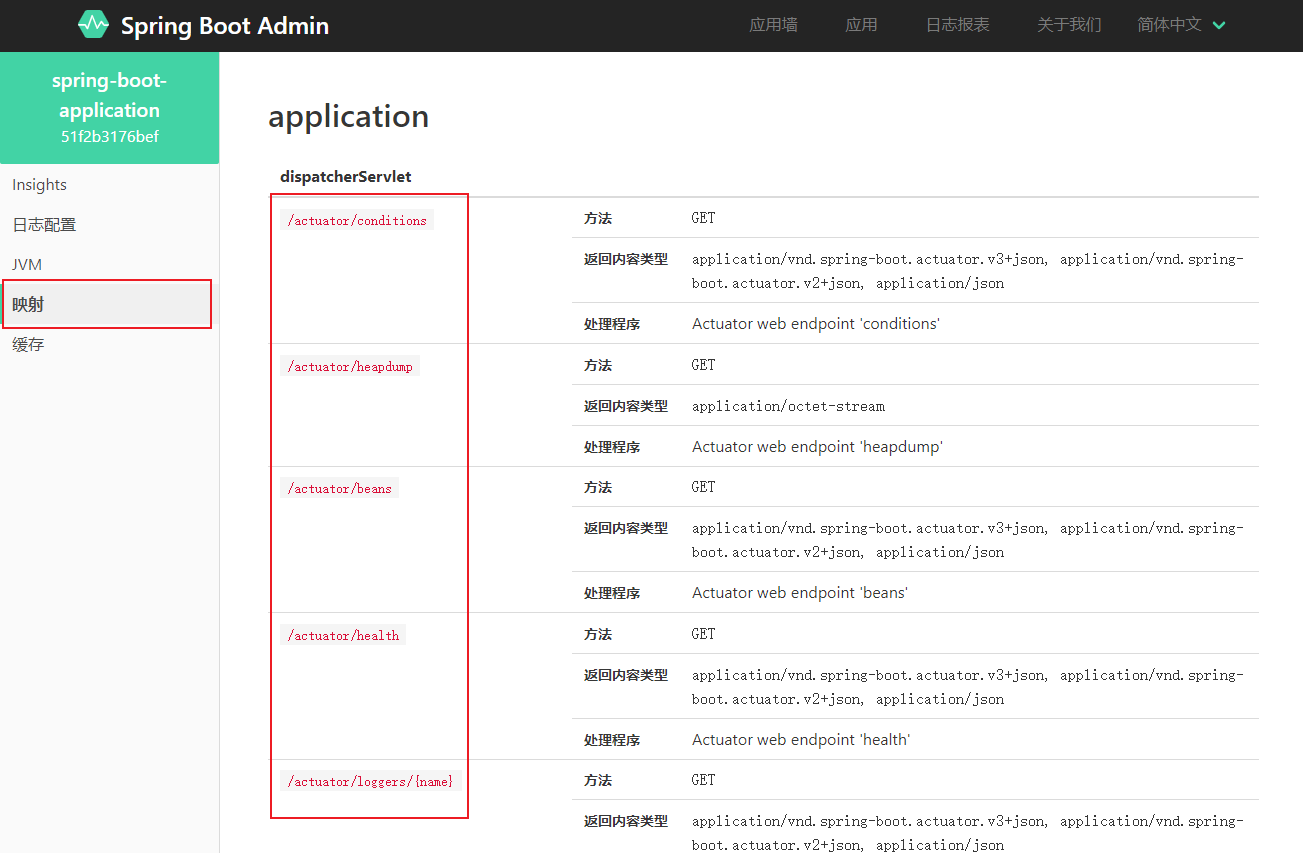This screenshot has width=1303, height=853.
Task: Click the /actuator/conditions path
Action: (357, 221)
